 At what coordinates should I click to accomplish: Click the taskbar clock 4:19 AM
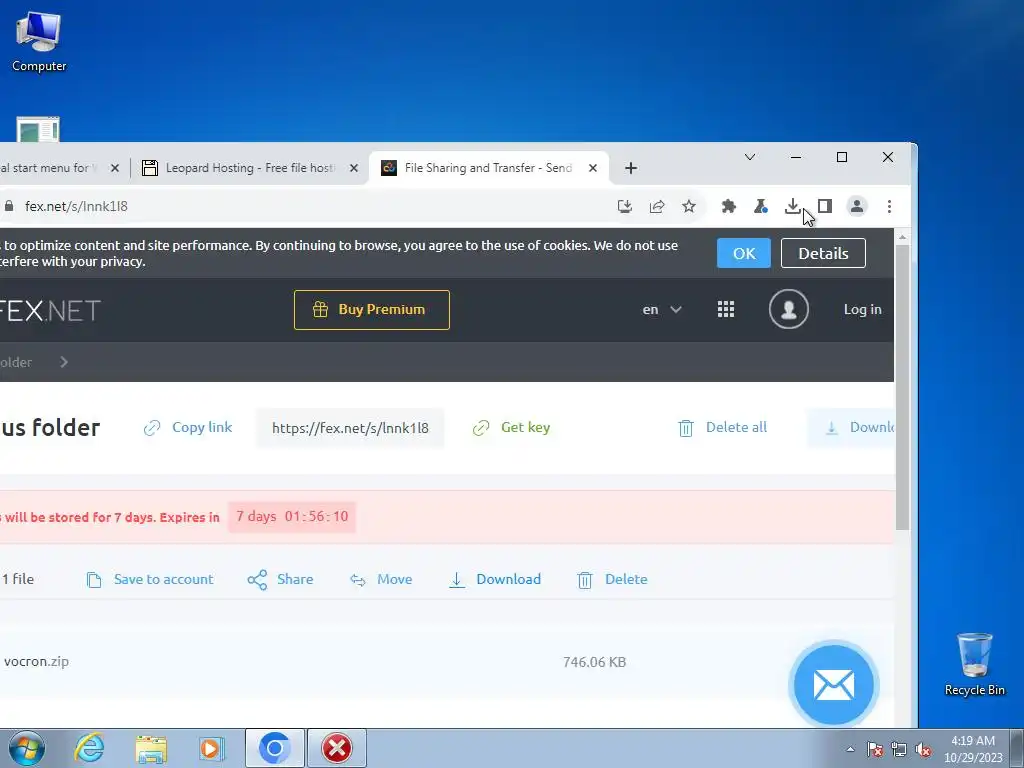(x=972, y=741)
